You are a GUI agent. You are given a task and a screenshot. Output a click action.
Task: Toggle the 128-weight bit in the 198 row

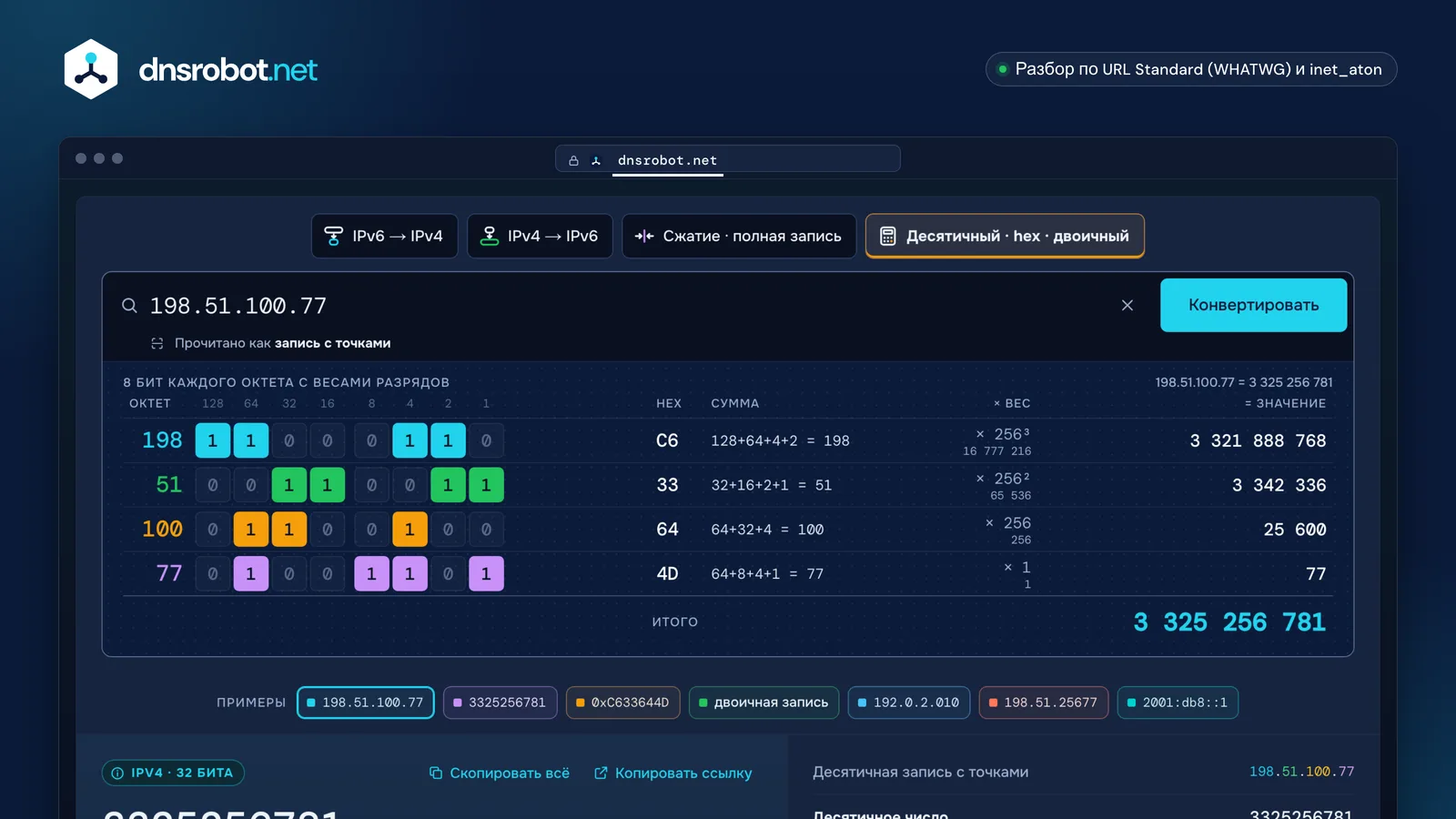[x=213, y=440]
